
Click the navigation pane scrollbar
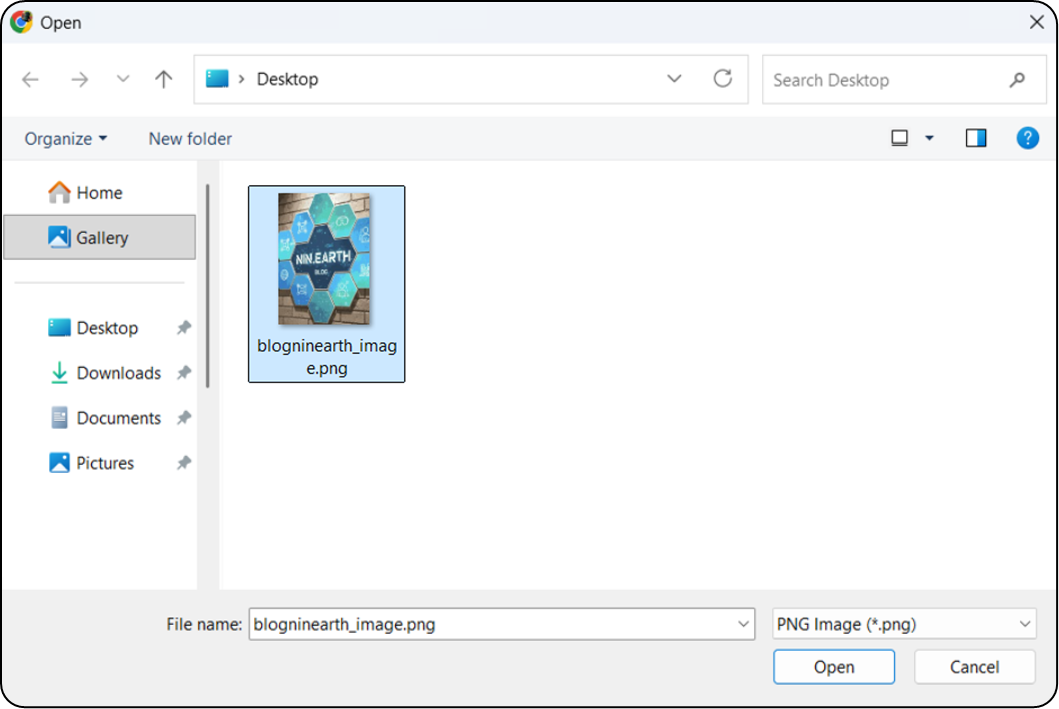[x=208, y=285]
